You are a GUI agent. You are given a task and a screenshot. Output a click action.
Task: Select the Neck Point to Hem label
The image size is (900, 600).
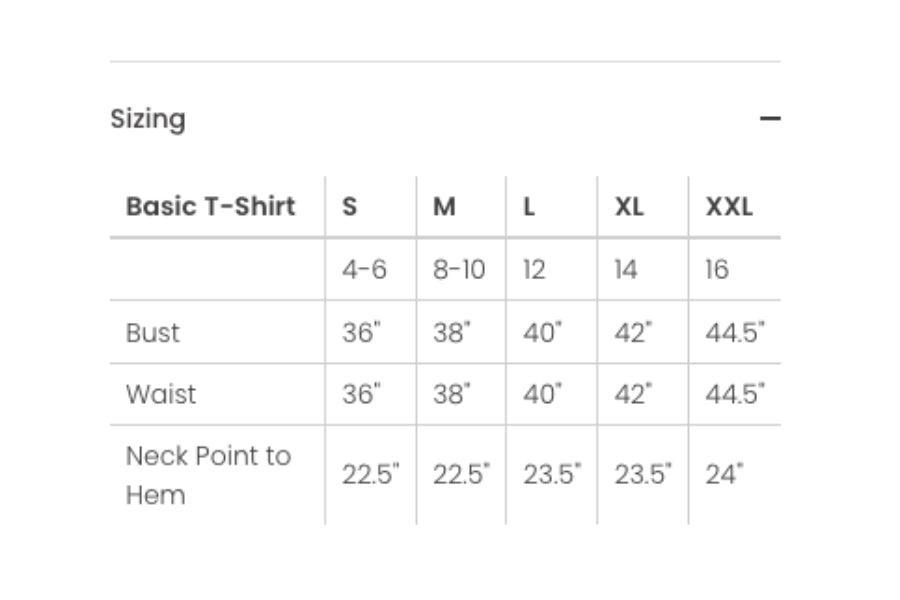[208, 475]
